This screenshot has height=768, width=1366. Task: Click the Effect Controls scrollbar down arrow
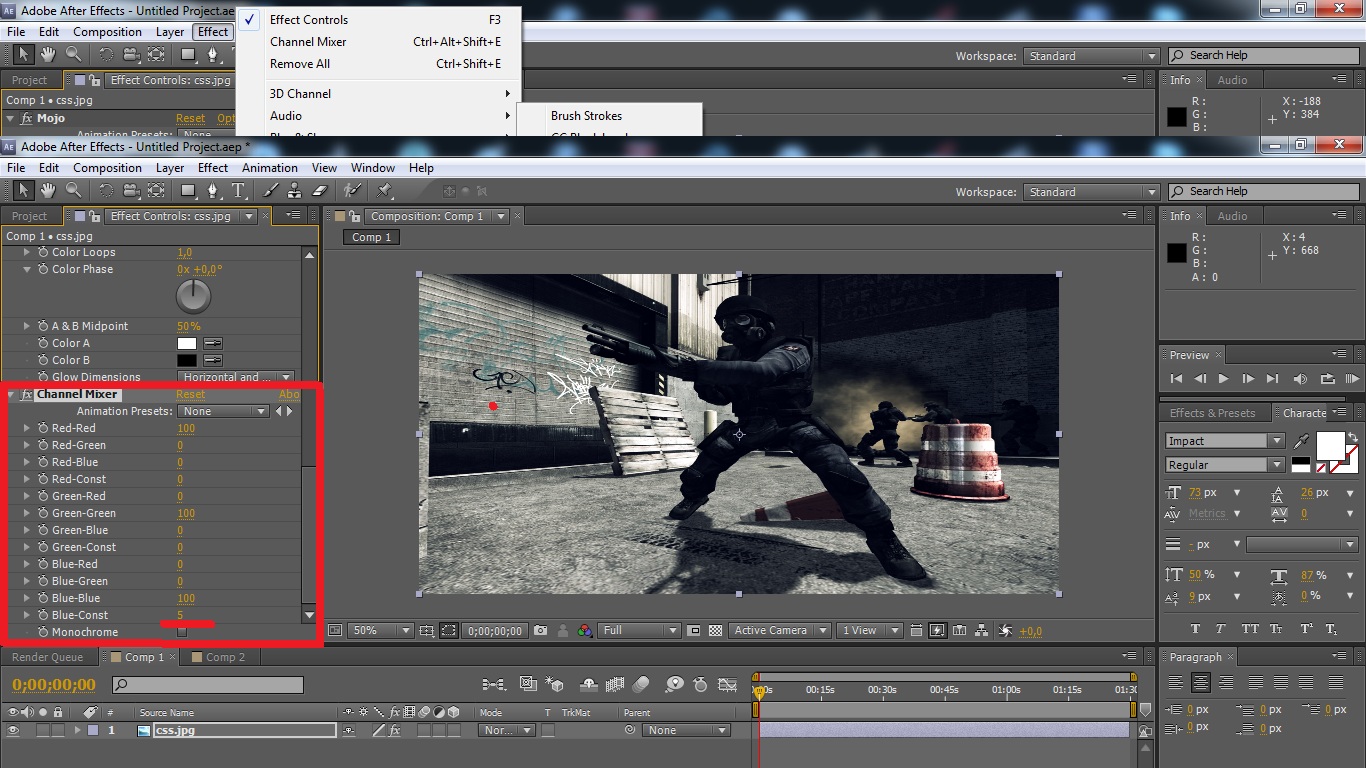(x=309, y=615)
